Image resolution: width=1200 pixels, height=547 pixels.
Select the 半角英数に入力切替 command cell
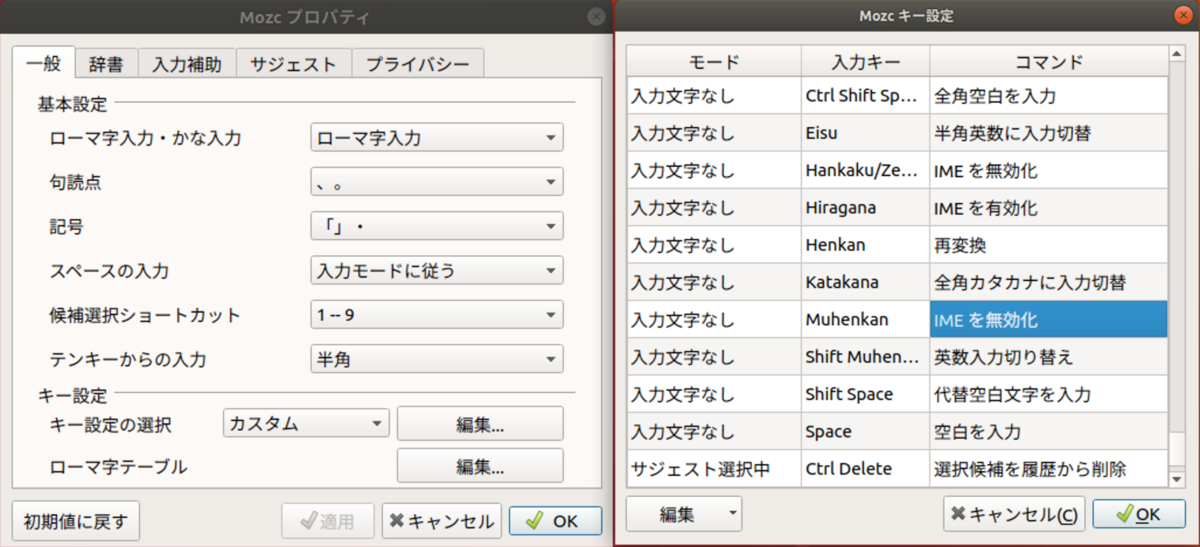coord(1048,133)
